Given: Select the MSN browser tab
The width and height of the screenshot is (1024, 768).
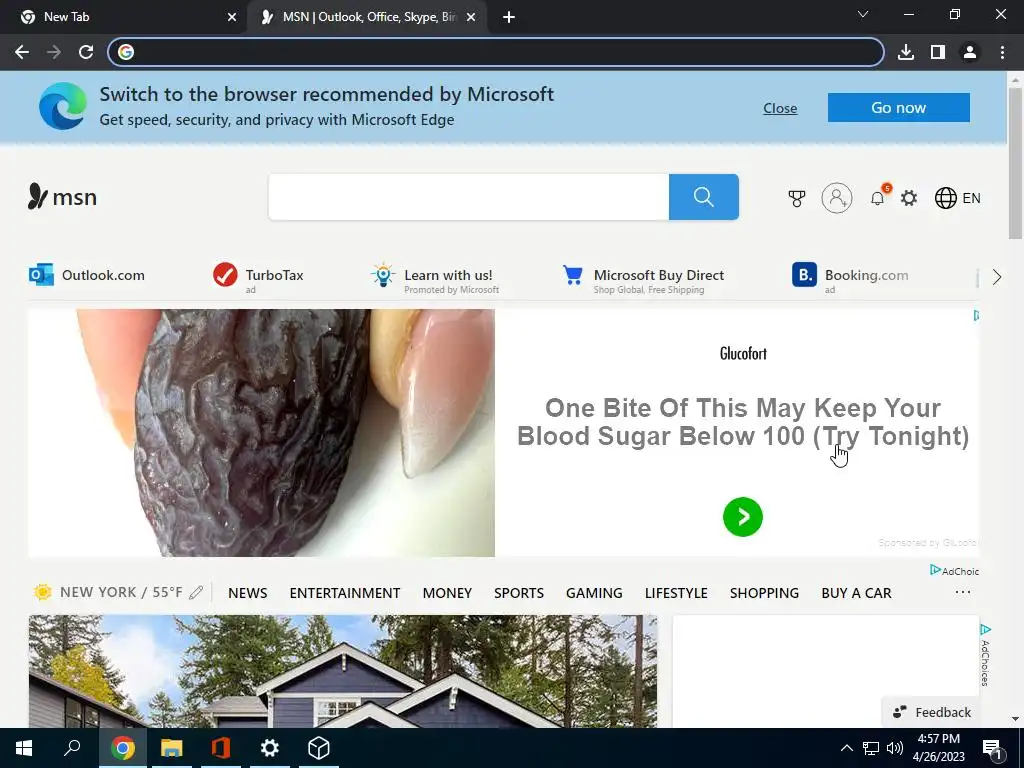Looking at the screenshot, I should (x=369, y=17).
